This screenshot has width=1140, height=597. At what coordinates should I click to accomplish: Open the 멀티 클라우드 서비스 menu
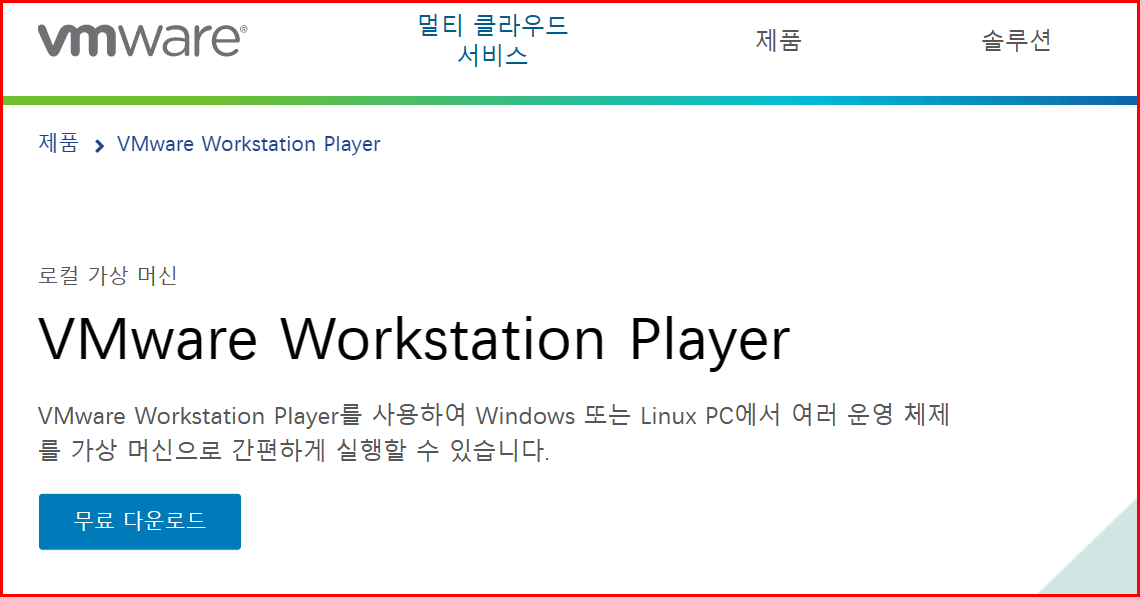click(492, 40)
